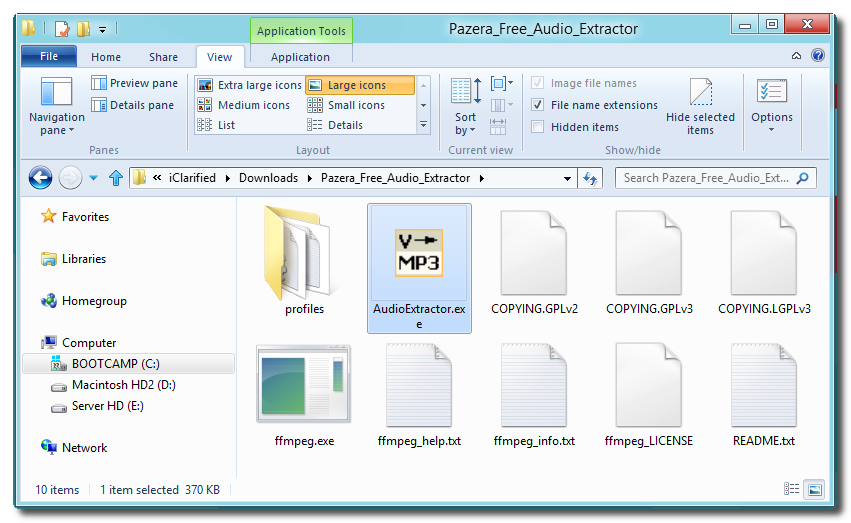Screen dimensions: 851x523
Task: Switch to large thumbnails via status bar icon
Action: coord(814,489)
